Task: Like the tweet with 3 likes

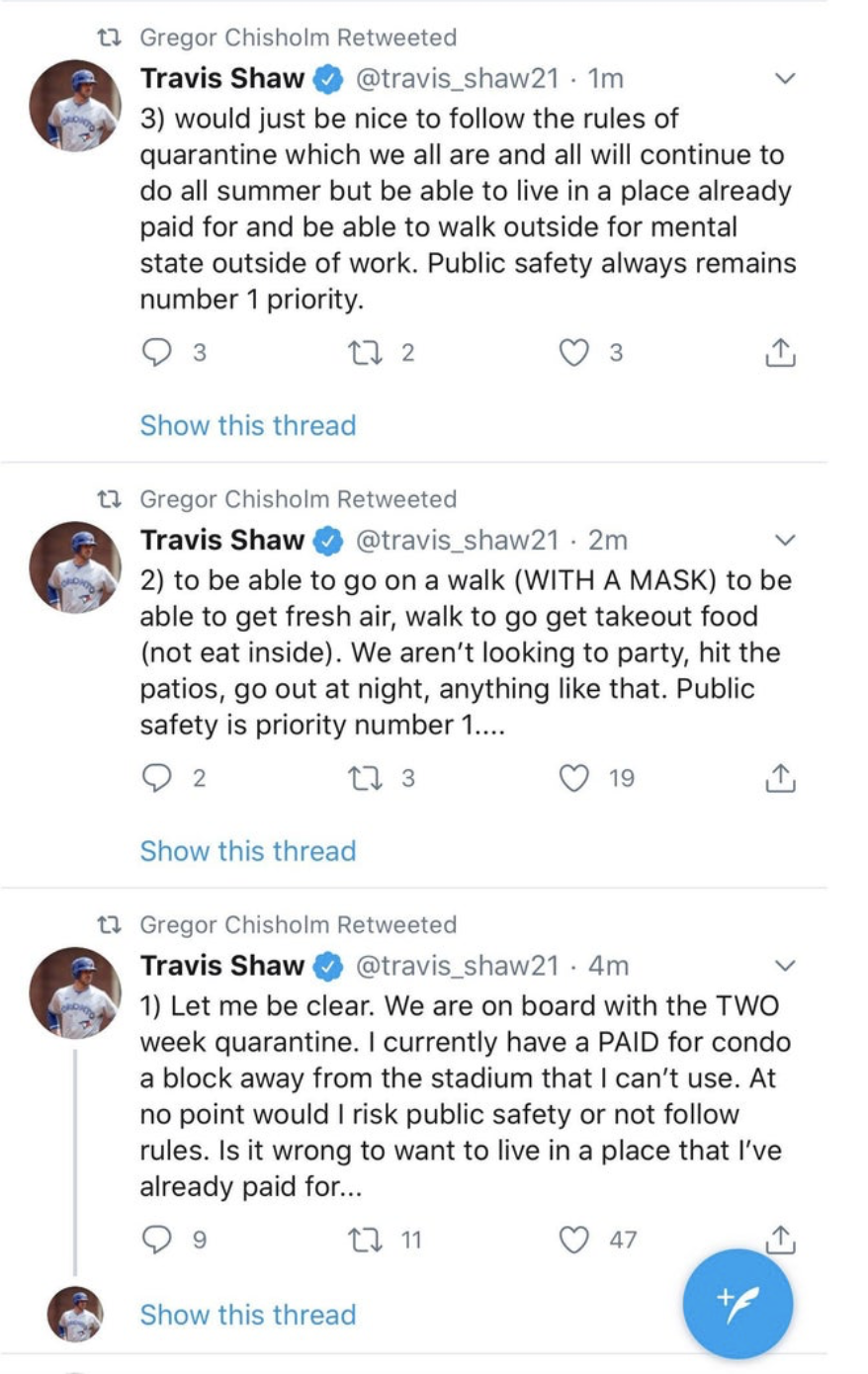Action: pos(574,353)
